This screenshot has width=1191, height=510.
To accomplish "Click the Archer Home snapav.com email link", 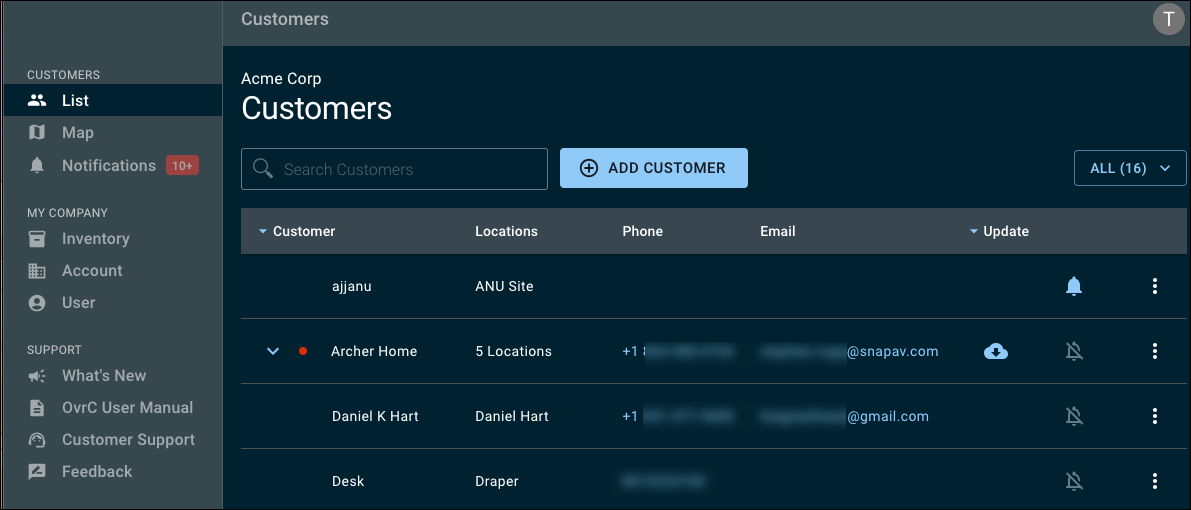I will point(849,351).
